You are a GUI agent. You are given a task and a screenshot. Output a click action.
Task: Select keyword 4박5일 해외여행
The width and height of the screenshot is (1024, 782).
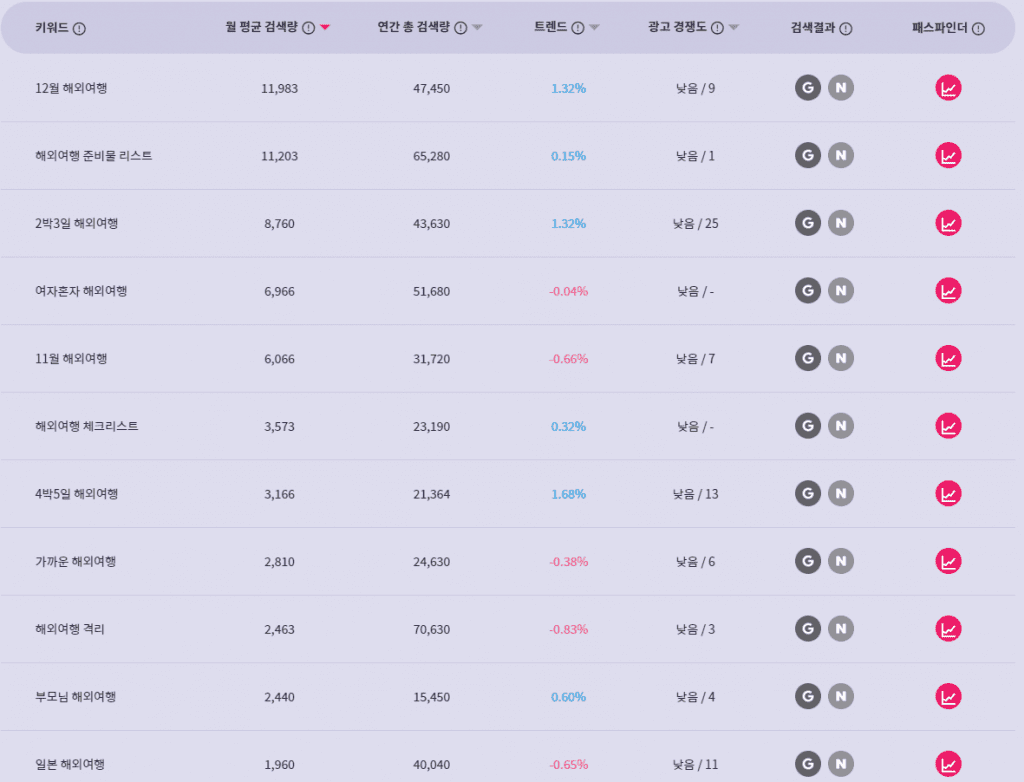point(76,494)
